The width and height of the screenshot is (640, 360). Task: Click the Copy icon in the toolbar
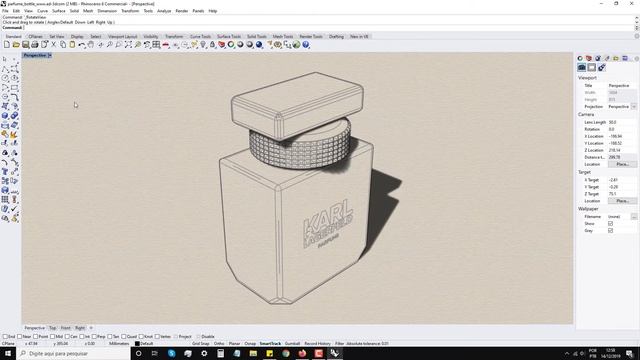[63, 45]
